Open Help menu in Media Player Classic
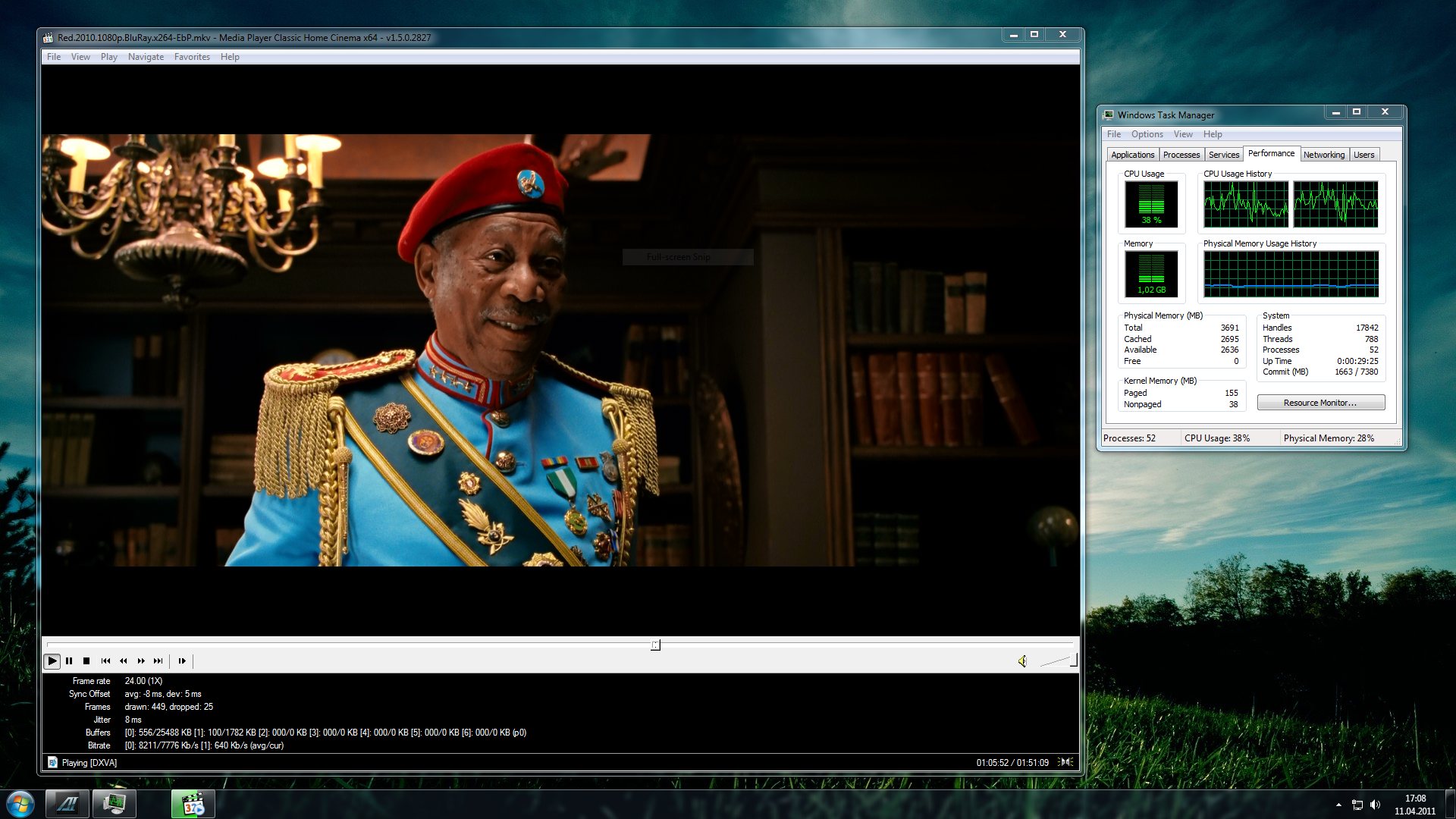The width and height of the screenshot is (1456, 819). (230, 57)
